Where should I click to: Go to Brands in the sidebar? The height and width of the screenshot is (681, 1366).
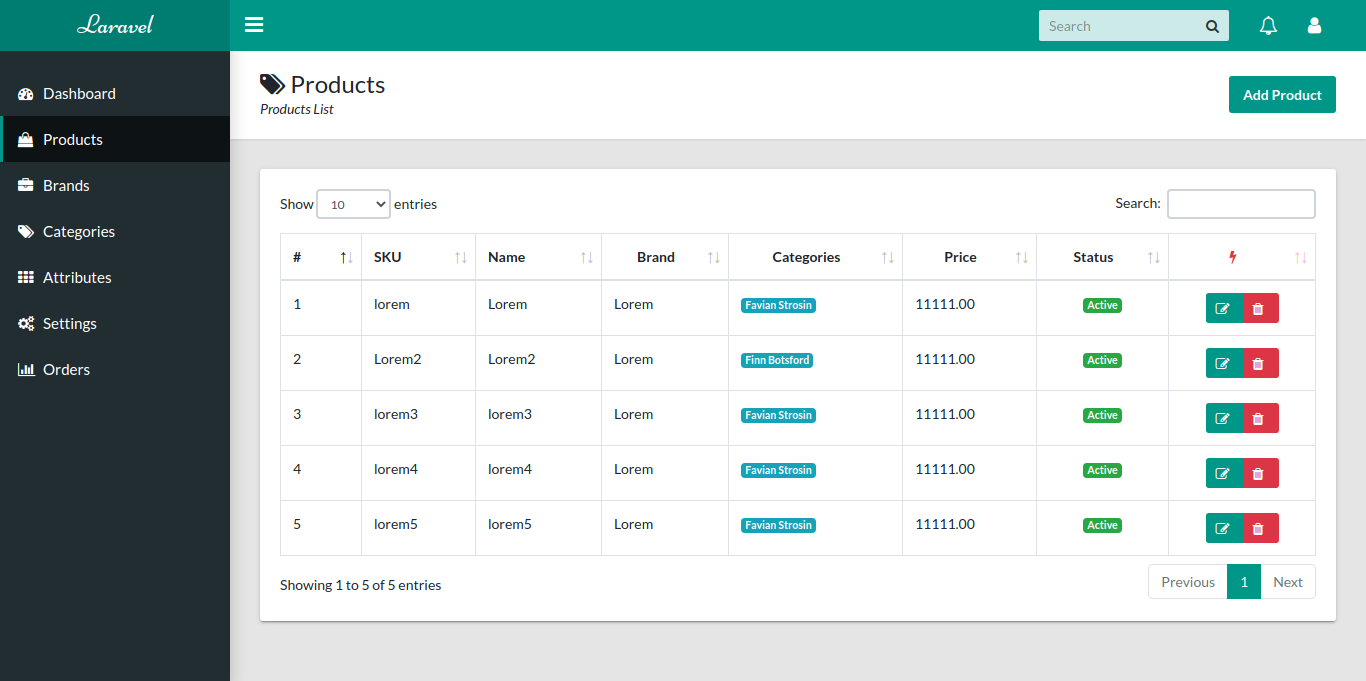click(x=115, y=185)
